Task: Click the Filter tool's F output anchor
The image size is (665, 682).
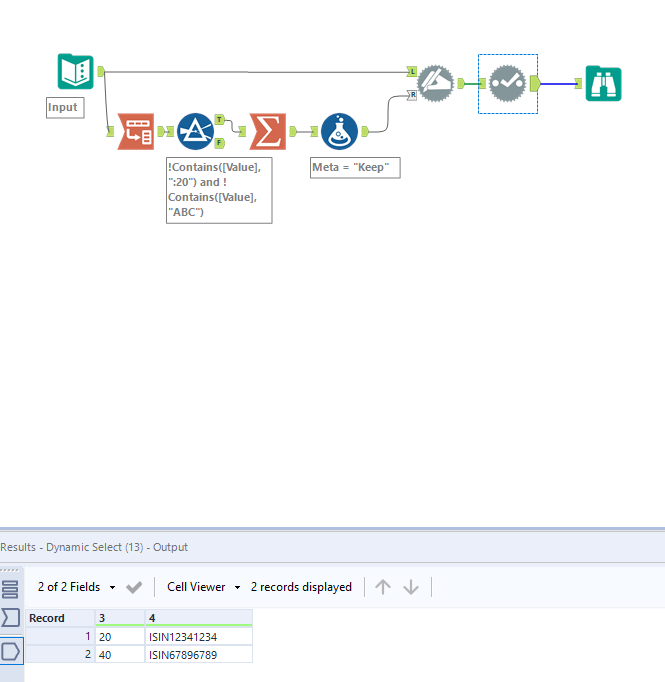Action: [220, 143]
